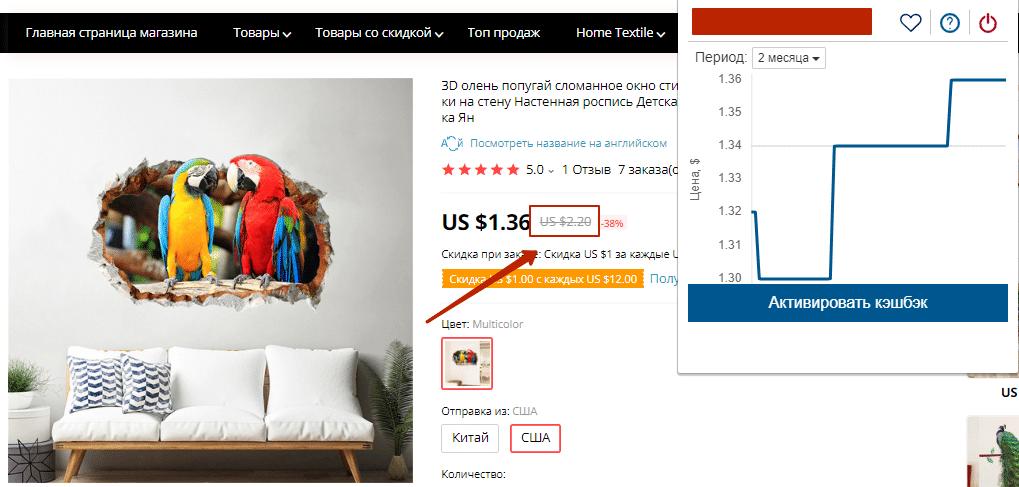This screenshot has height=487, width=1019.
Task: Select shipping from Китай option
Action: tap(470, 438)
